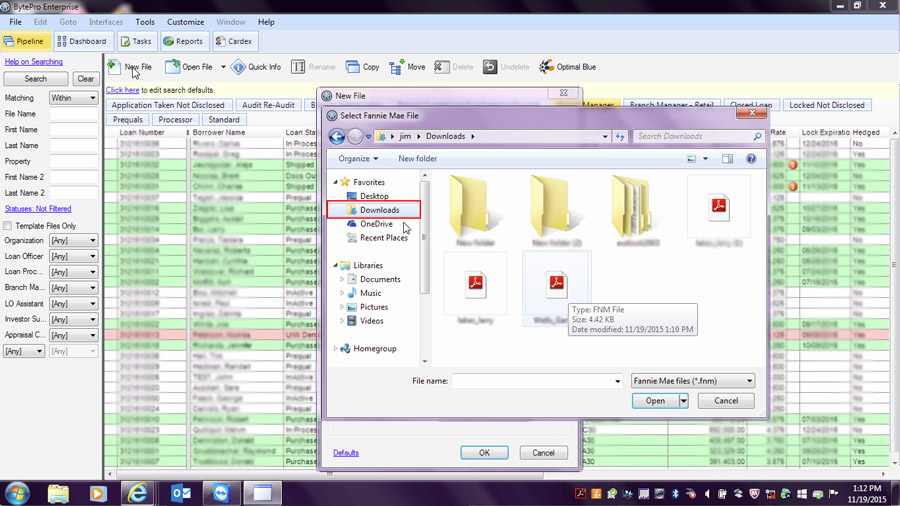Click the Move toolbar icon
This screenshot has width=900, height=506.
click(x=396, y=67)
